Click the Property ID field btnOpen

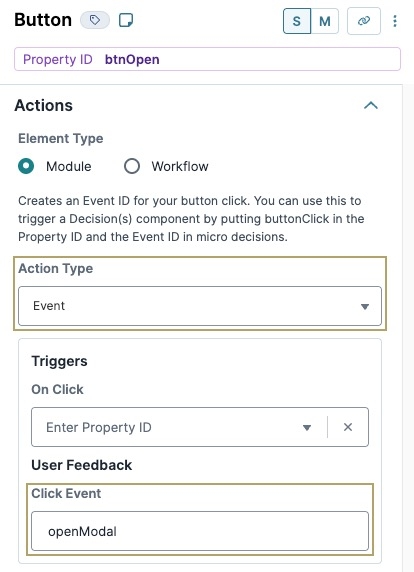click(x=207, y=59)
